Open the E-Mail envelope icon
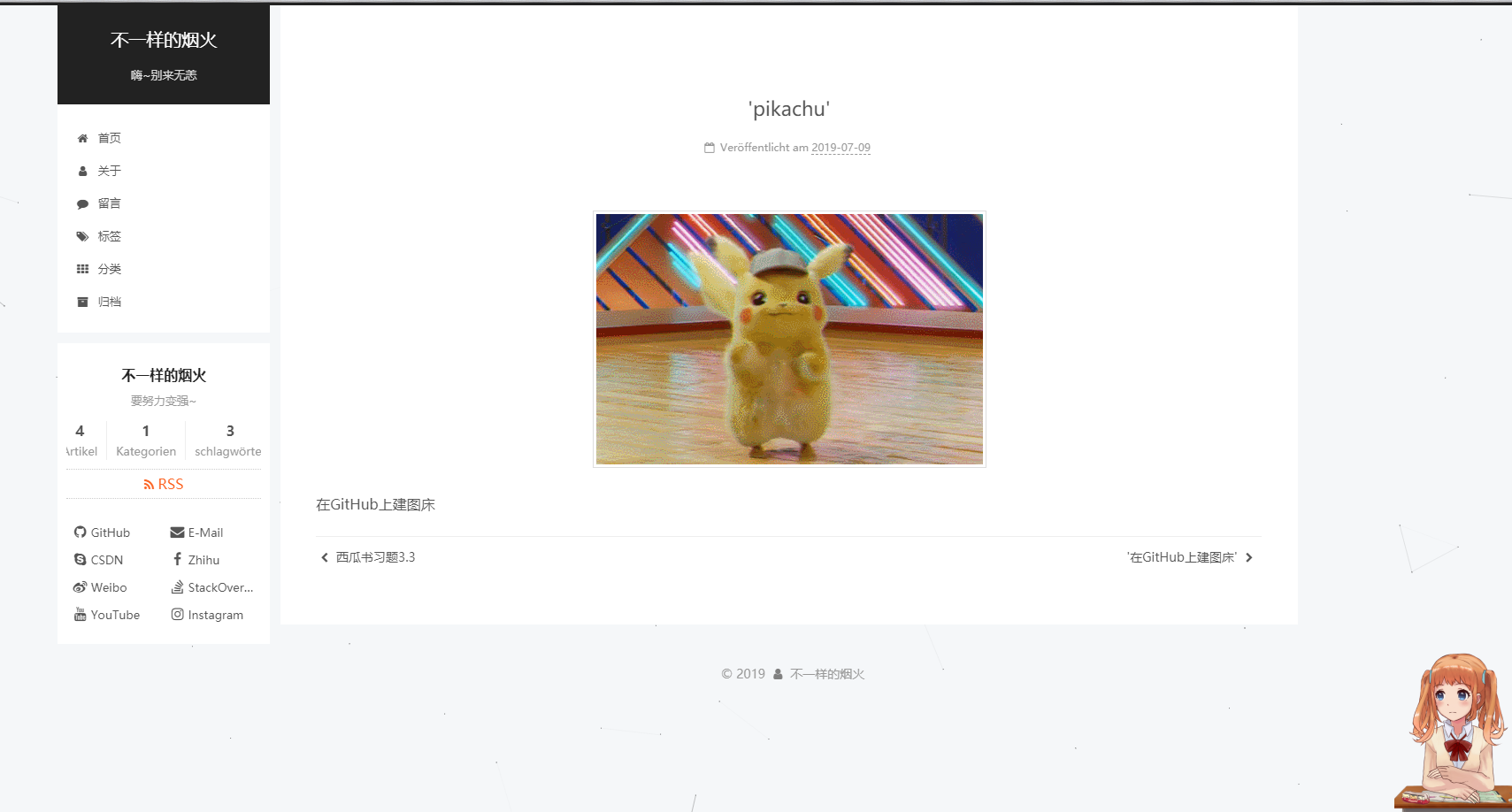 pos(178,532)
